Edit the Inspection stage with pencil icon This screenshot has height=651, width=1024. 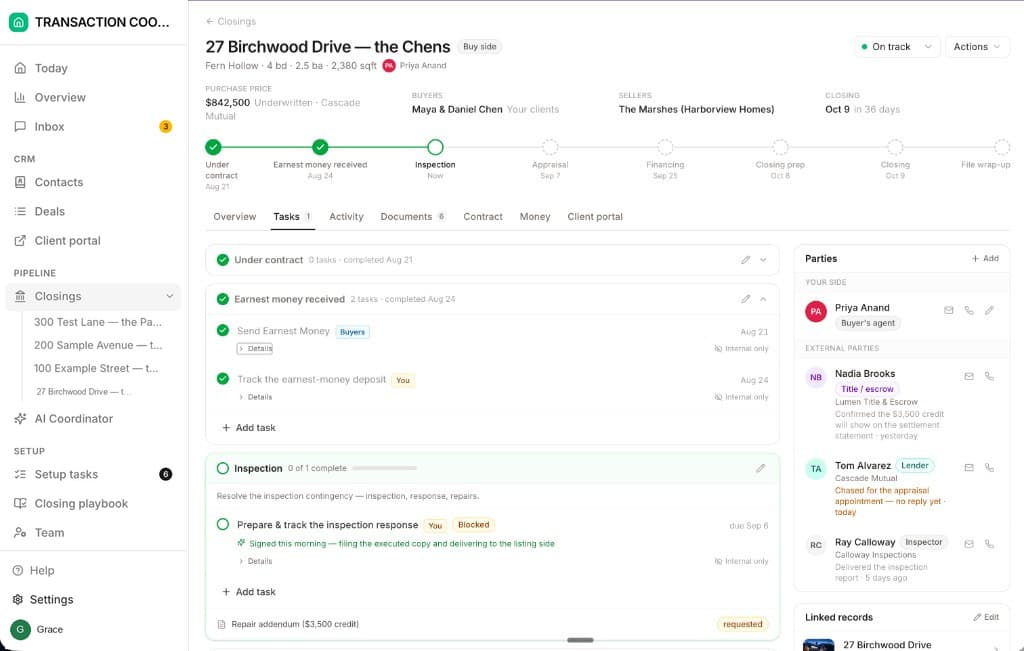coord(760,468)
